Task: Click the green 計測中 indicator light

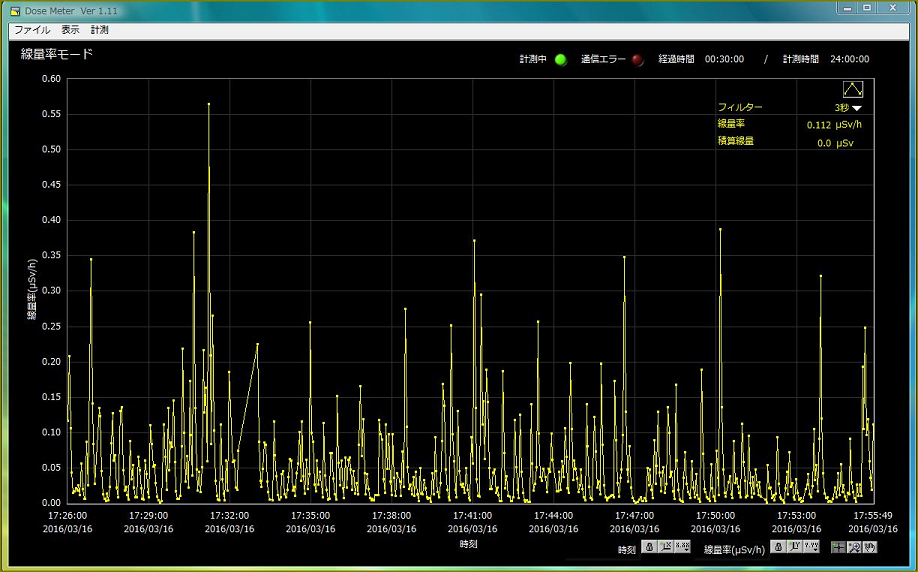Action: (x=560, y=59)
